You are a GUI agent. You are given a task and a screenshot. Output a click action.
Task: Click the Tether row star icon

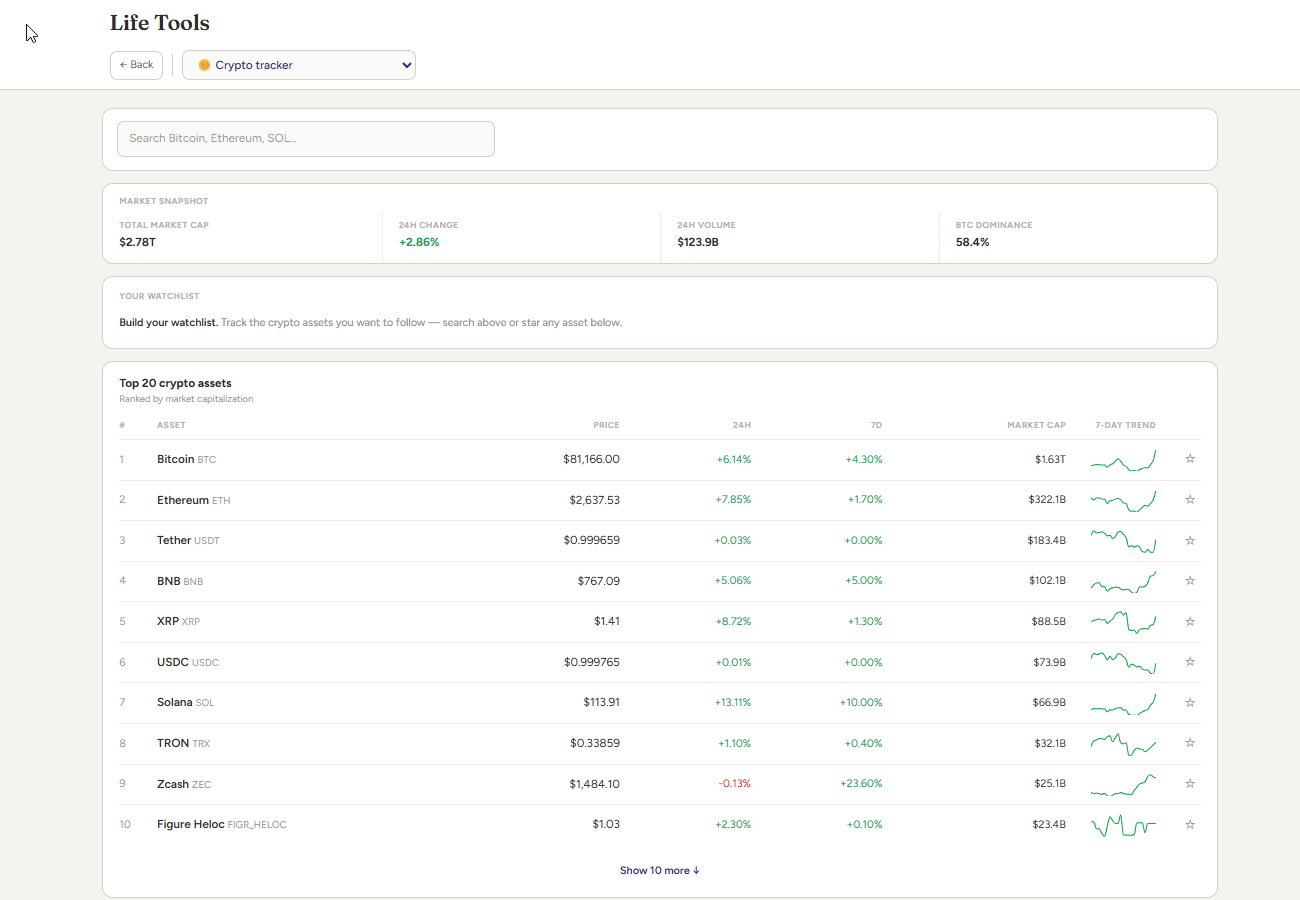tap(1190, 540)
